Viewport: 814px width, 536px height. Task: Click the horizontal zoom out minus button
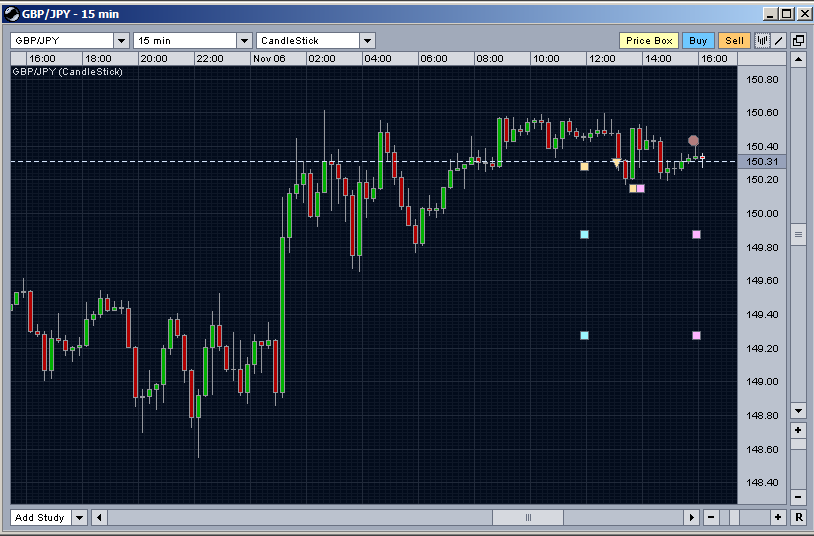coord(711,517)
